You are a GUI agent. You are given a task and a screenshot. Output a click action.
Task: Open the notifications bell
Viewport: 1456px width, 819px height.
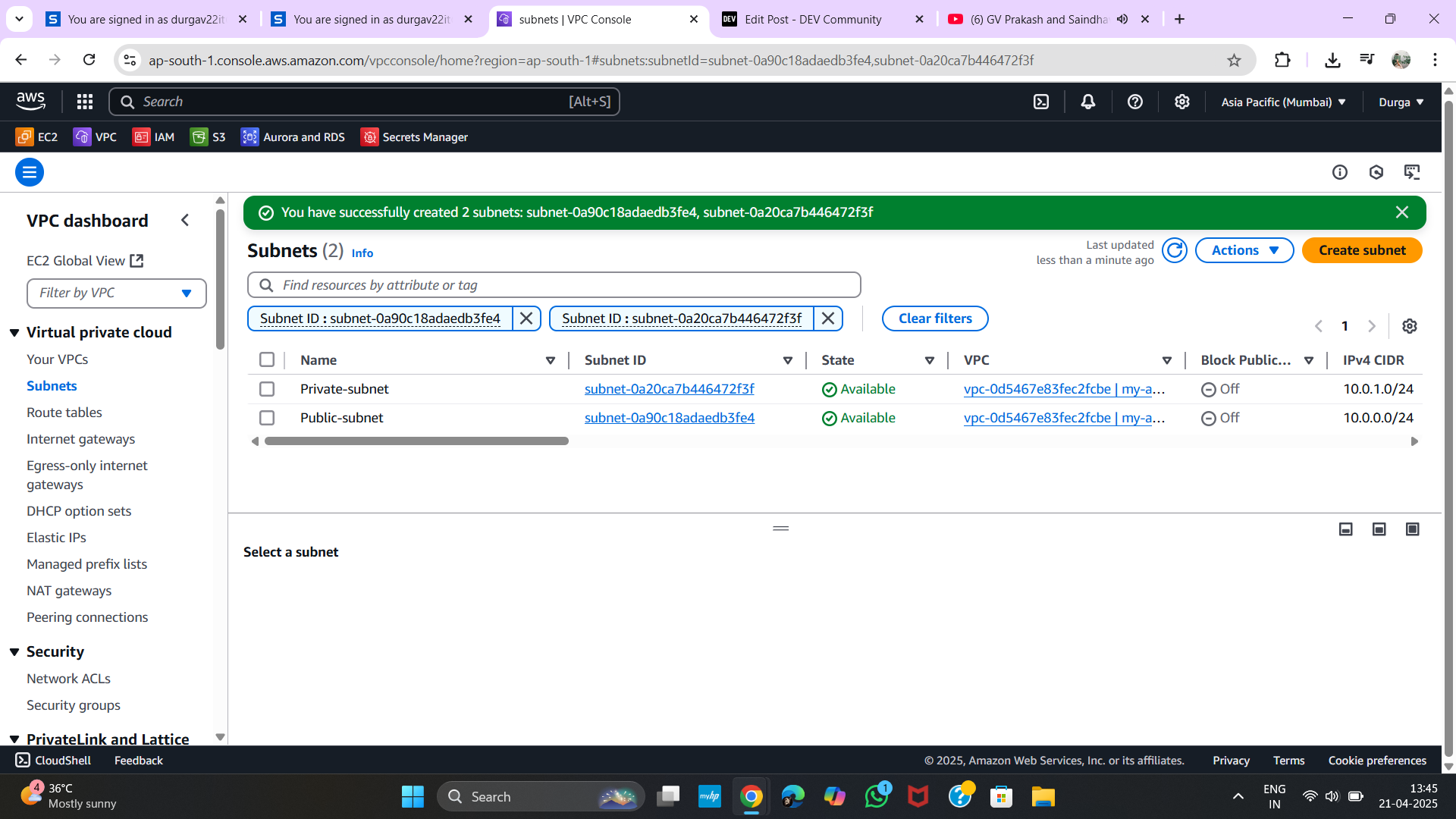click(1088, 102)
